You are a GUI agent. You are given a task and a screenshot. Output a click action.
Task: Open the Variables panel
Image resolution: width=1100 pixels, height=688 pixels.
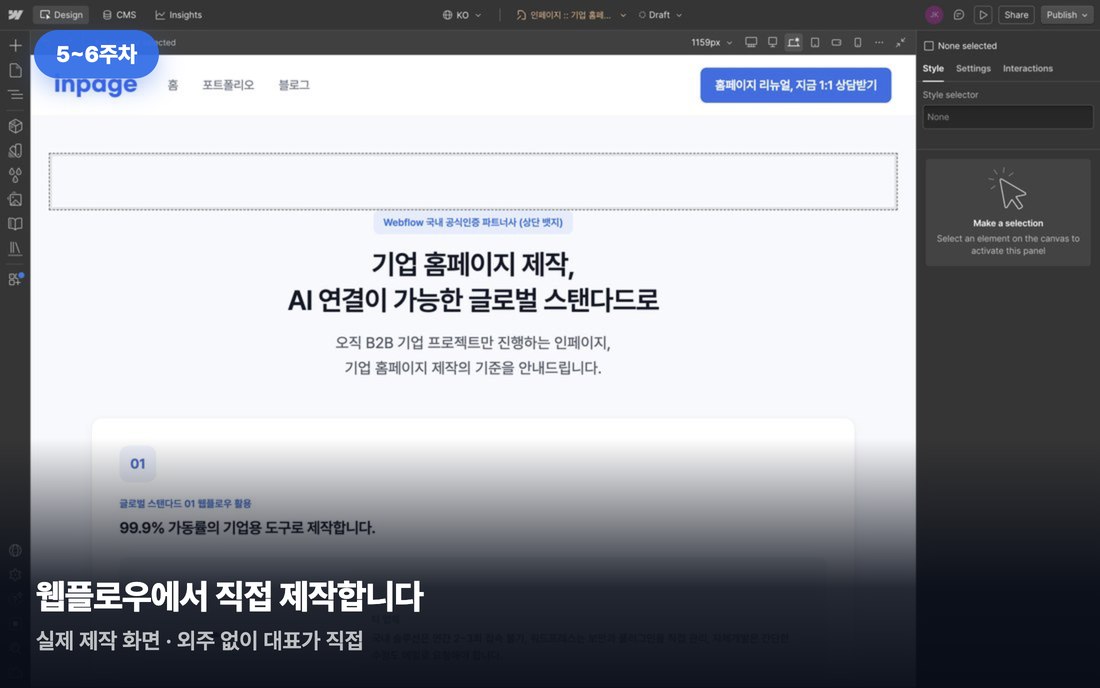pos(15,151)
